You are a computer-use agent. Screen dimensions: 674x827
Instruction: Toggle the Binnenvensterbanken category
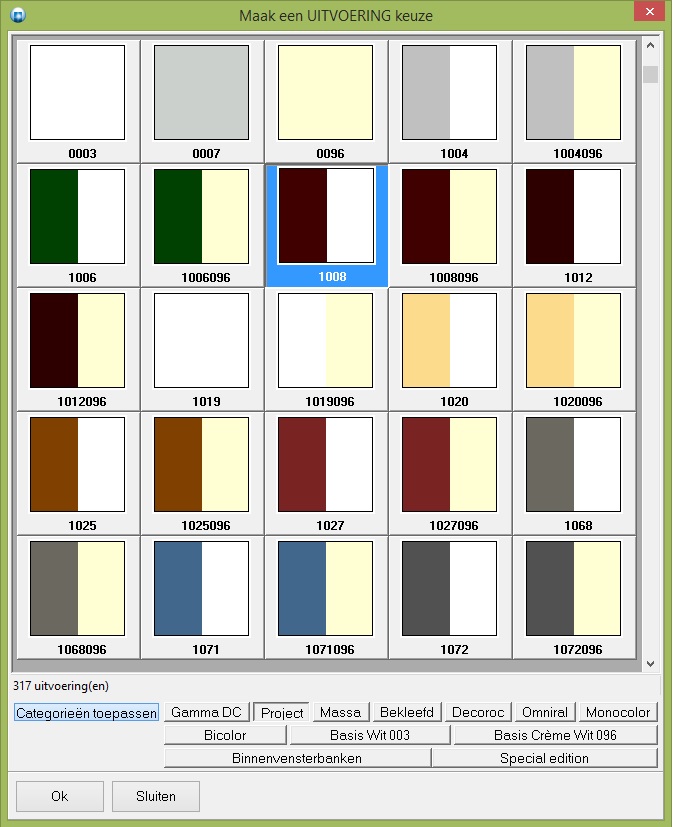coord(297,758)
